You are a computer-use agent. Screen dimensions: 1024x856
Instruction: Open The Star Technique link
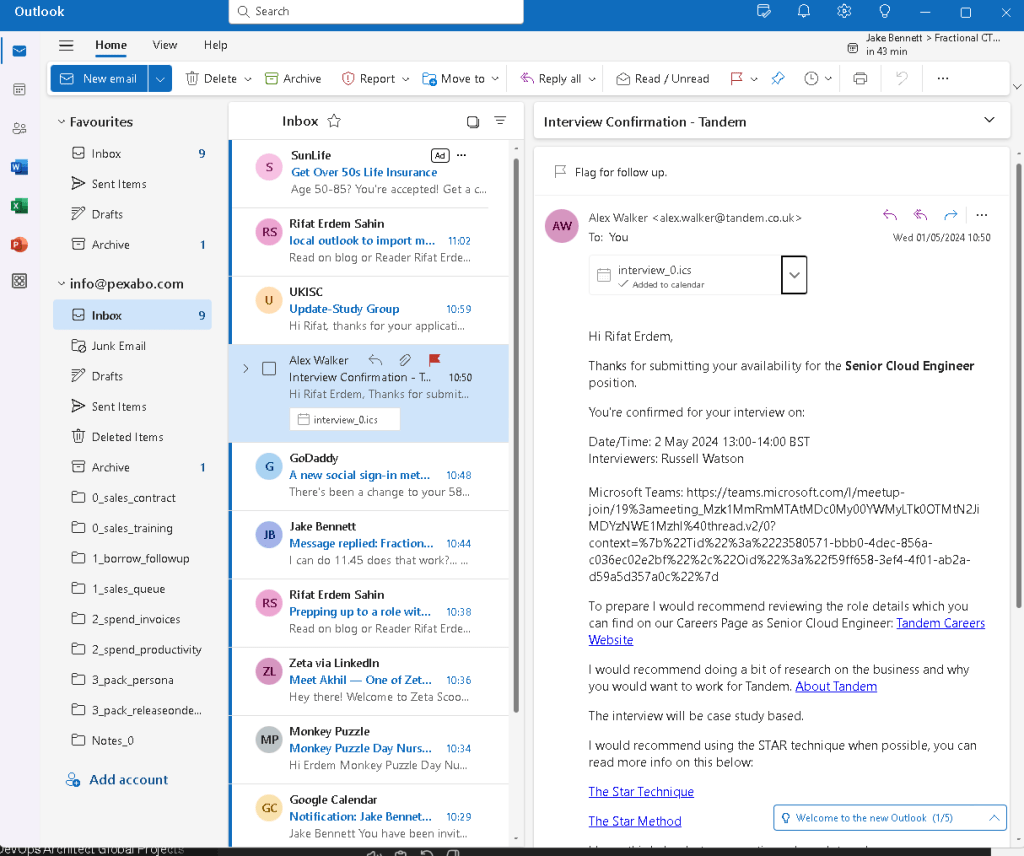coord(641,791)
